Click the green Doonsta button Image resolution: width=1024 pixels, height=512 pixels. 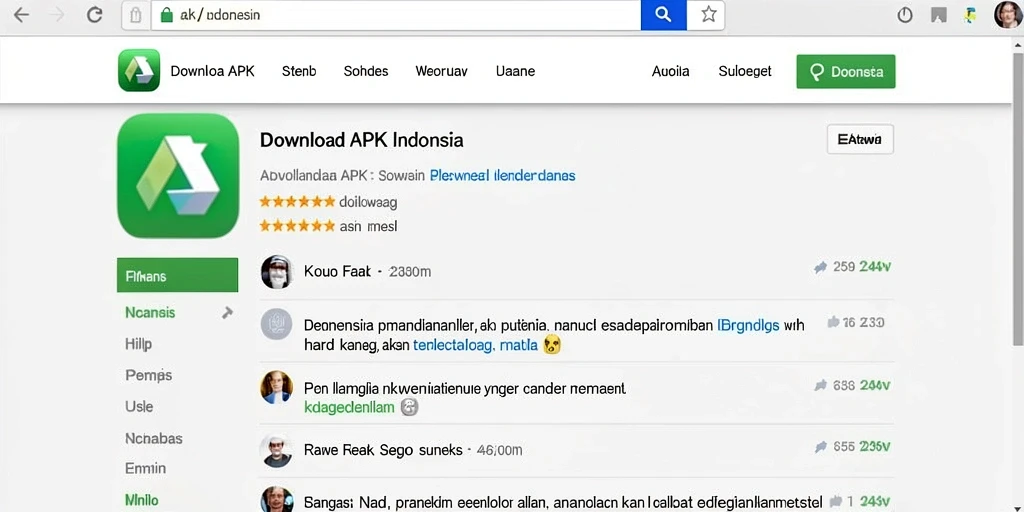(846, 71)
